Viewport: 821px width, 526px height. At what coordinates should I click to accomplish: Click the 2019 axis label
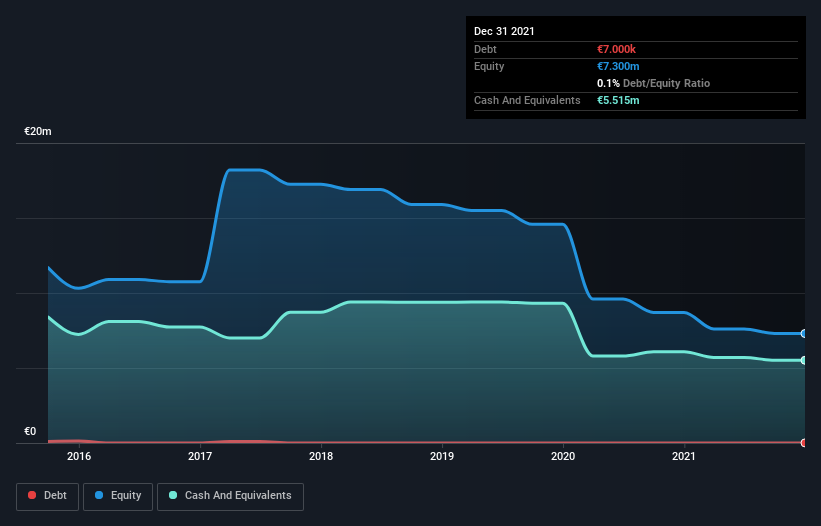[x=442, y=456]
